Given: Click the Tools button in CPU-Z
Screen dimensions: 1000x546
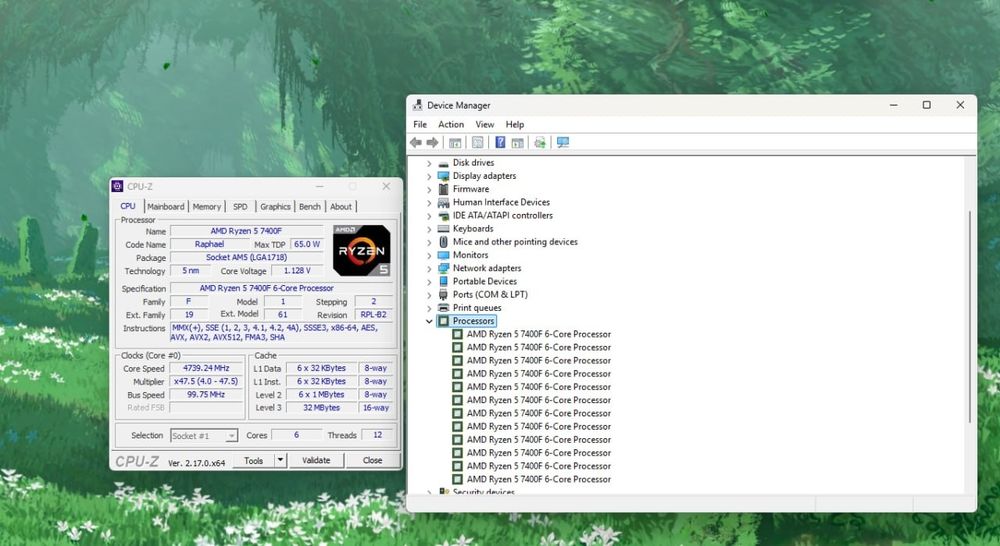Looking at the screenshot, I should pyautogui.click(x=253, y=460).
